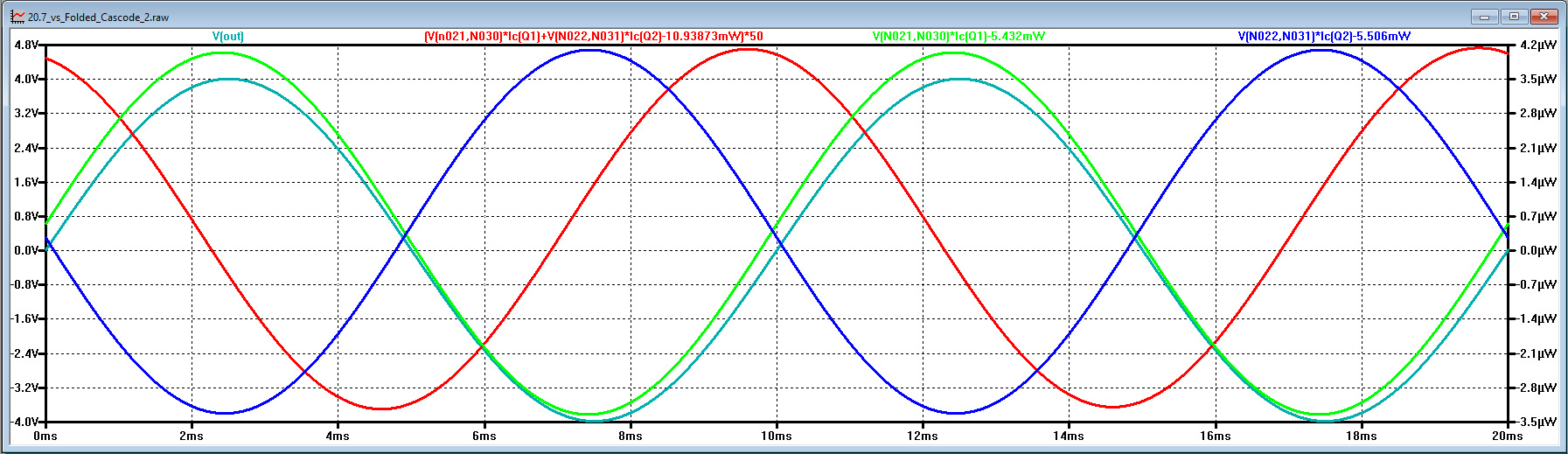Click the 1.6V left axis label
The height and width of the screenshot is (454, 1568).
tap(26, 182)
